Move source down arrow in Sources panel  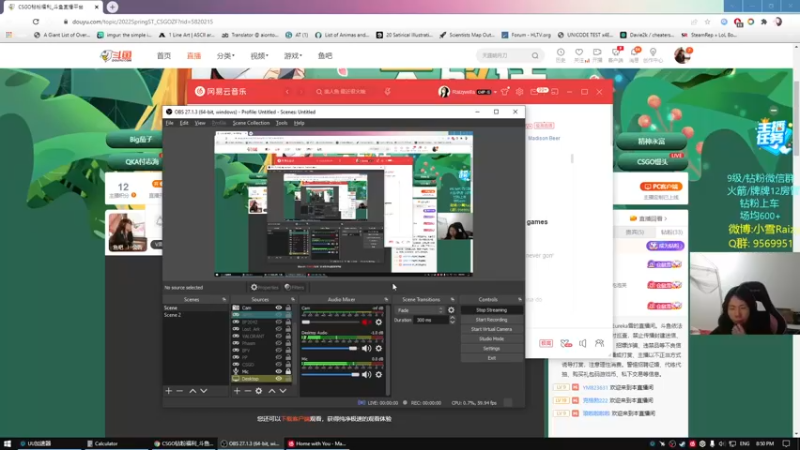(283, 391)
